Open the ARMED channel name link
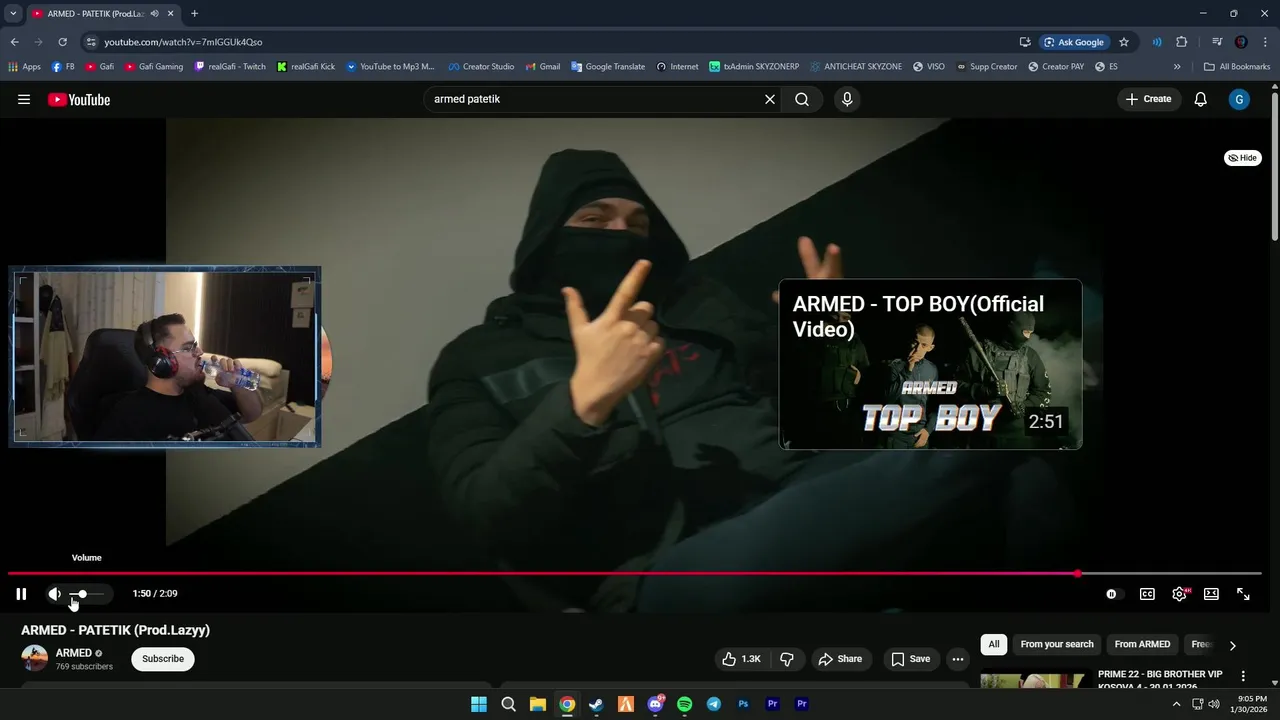 pos(74,653)
